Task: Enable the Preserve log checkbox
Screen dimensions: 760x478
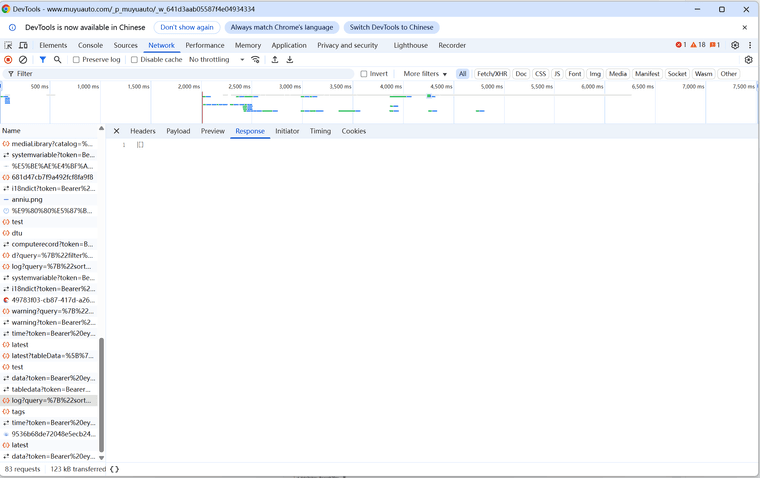Action: [x=76, y=60]
